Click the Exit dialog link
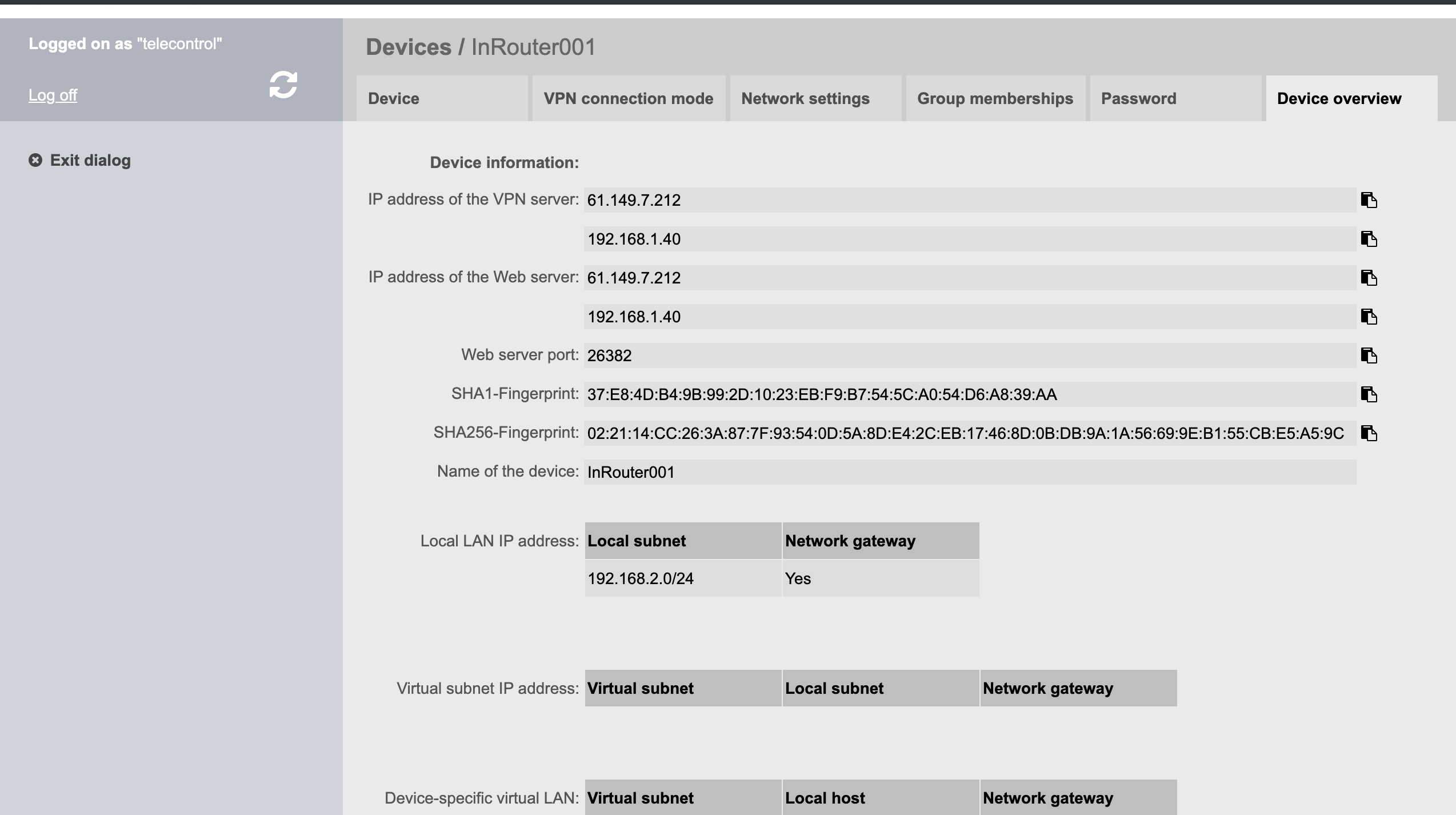Image resolution: width=1456 pixels, height=815 pixels. pyautogui.click(x=90, y=160)
